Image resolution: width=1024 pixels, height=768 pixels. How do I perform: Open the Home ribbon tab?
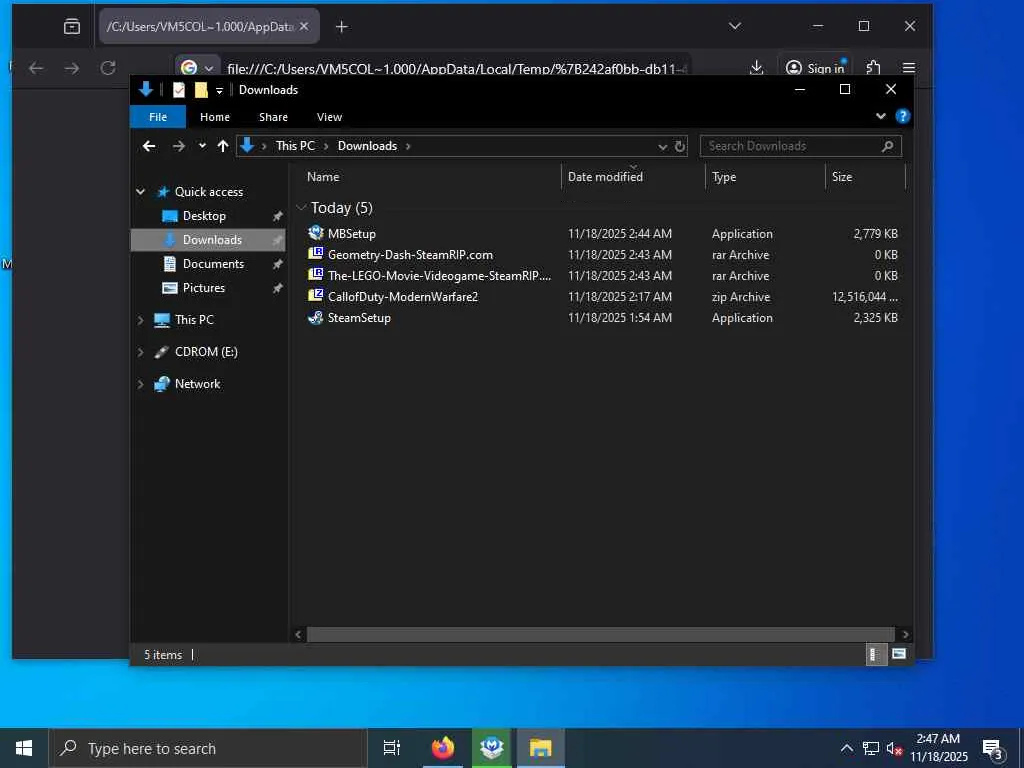(x=215, y=117)
